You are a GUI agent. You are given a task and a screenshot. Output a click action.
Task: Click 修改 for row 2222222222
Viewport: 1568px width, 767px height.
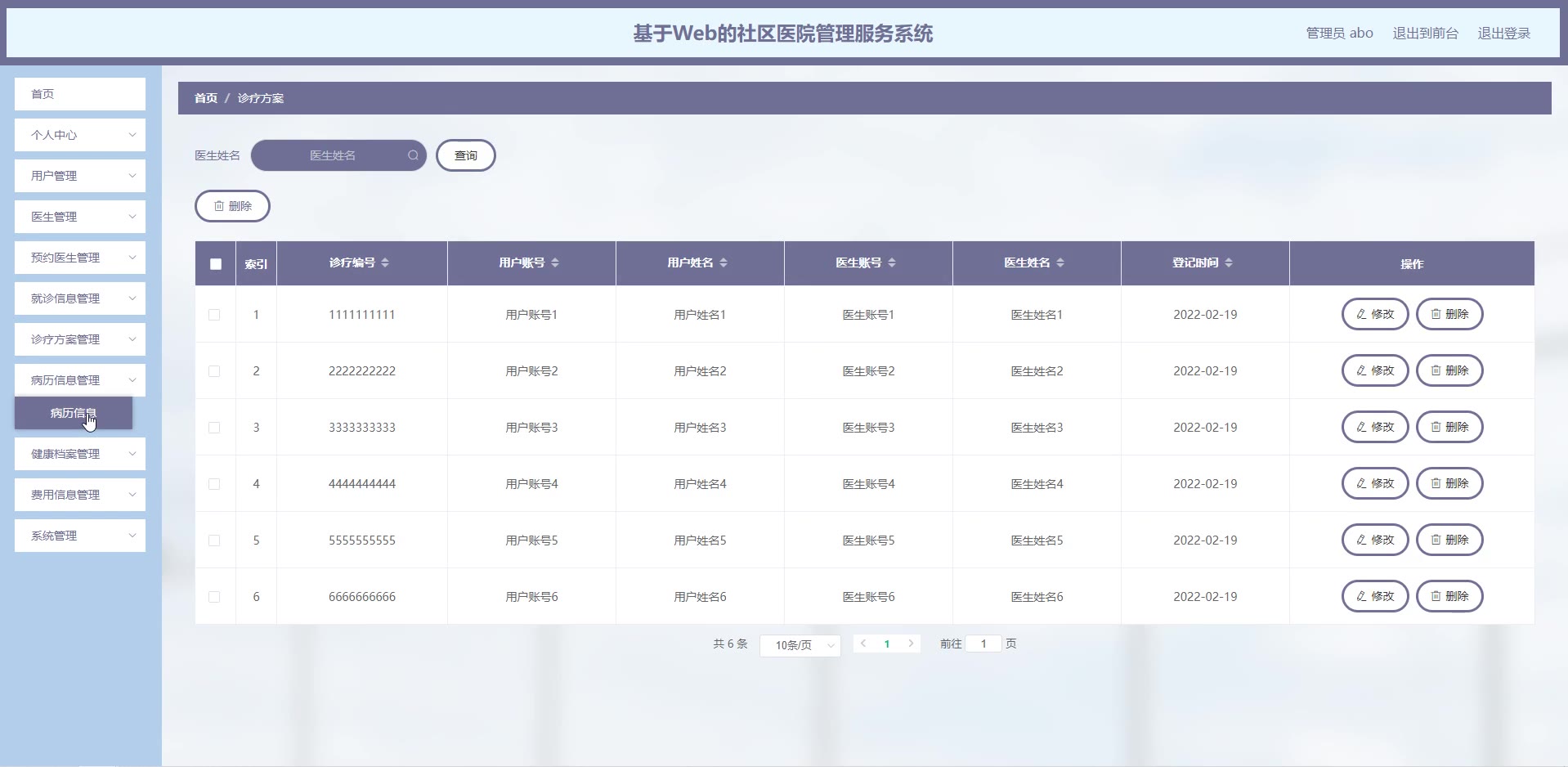[x=1375, y=370]
